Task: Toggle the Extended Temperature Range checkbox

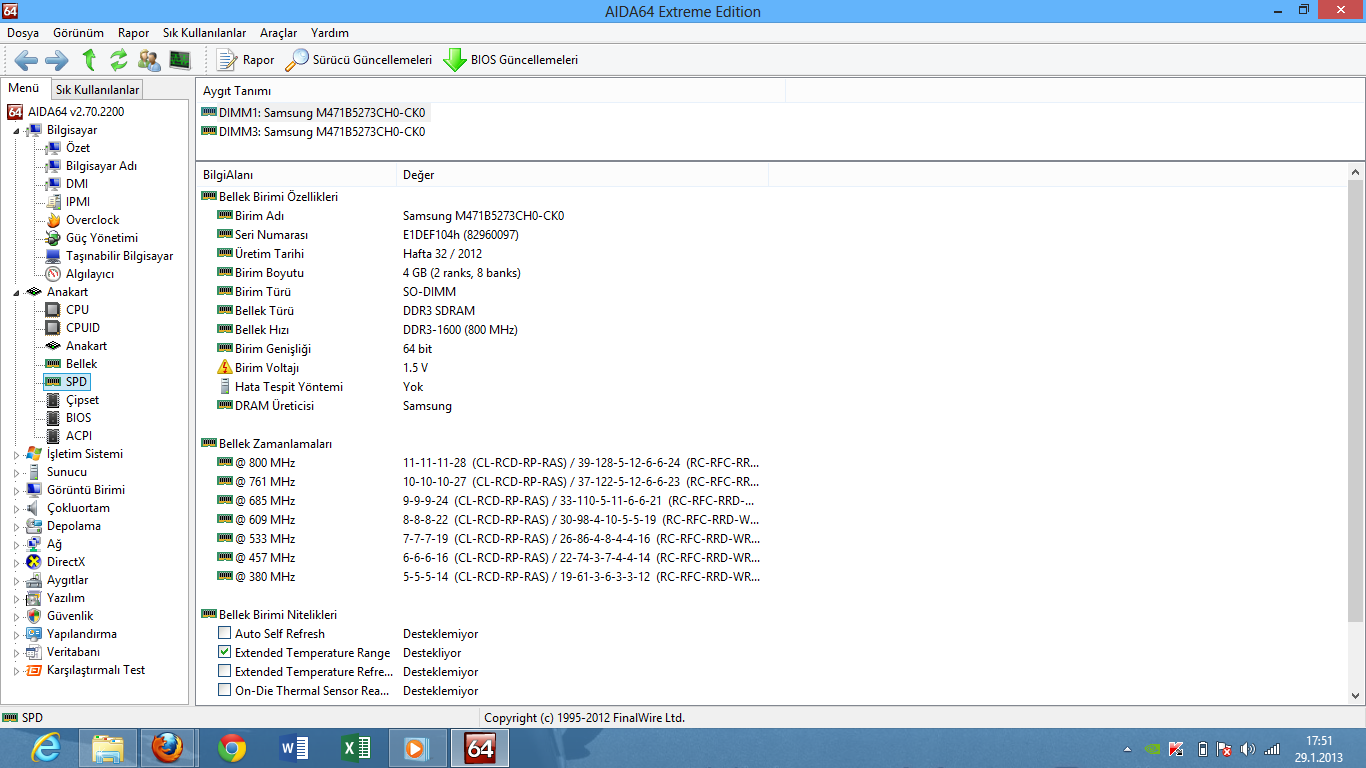Action: [x=225, y=653]
